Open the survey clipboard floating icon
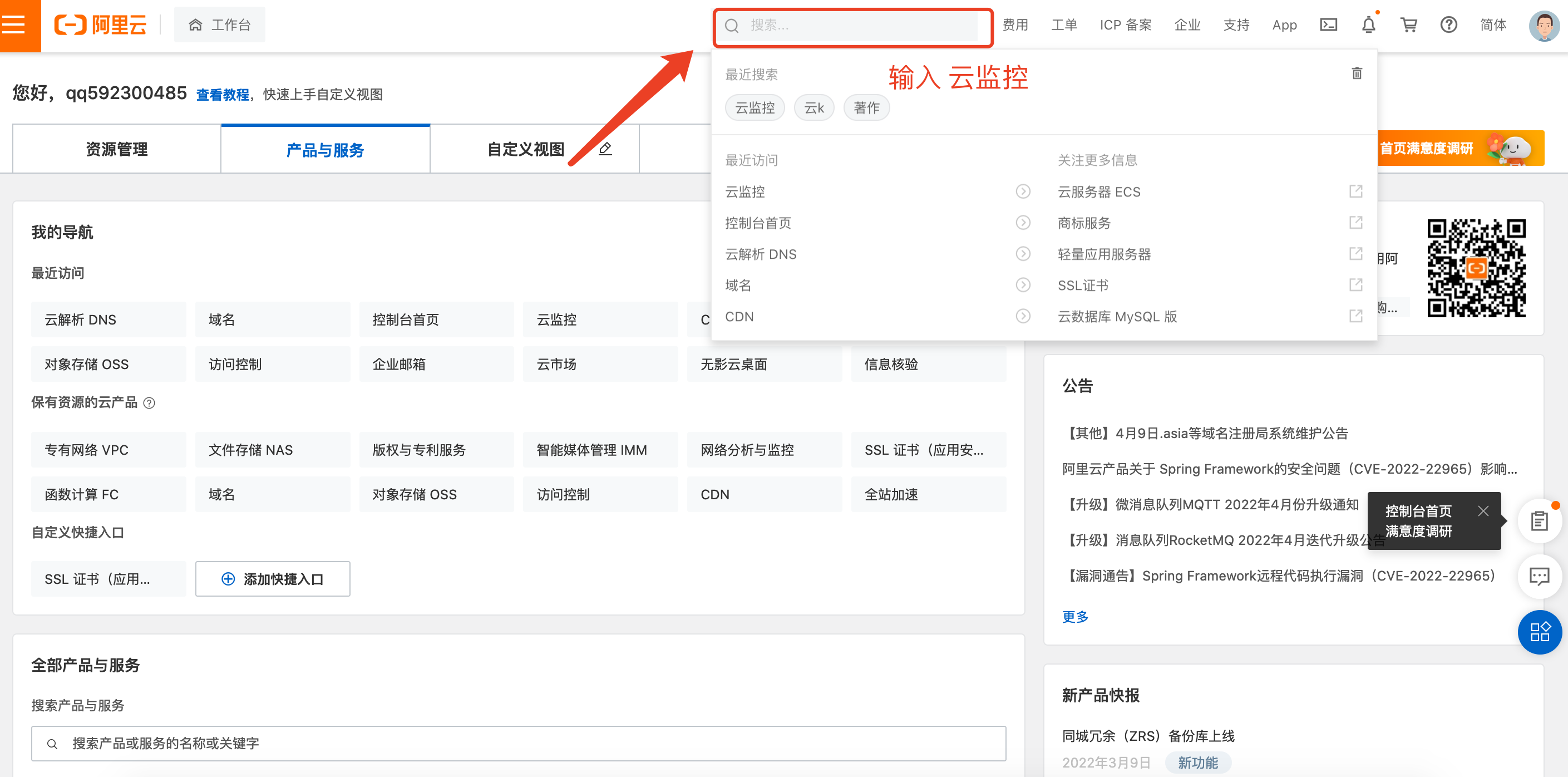 pos(1540,522)
